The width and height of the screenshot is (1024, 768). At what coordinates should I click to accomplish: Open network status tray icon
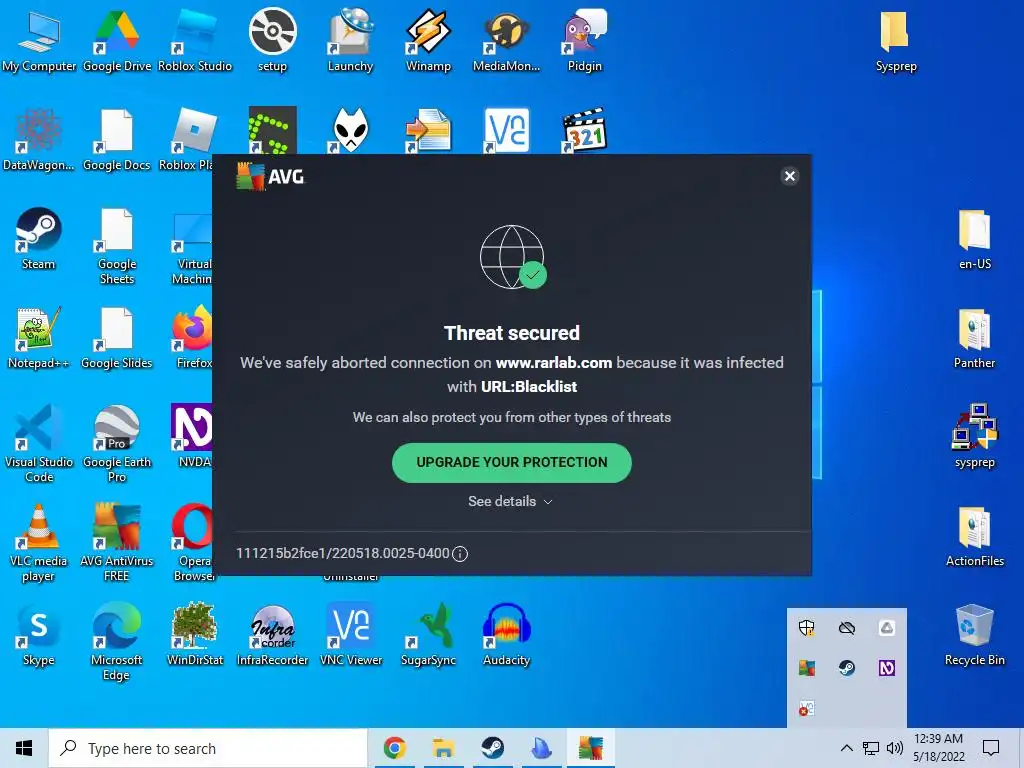(x=871, y=748)
